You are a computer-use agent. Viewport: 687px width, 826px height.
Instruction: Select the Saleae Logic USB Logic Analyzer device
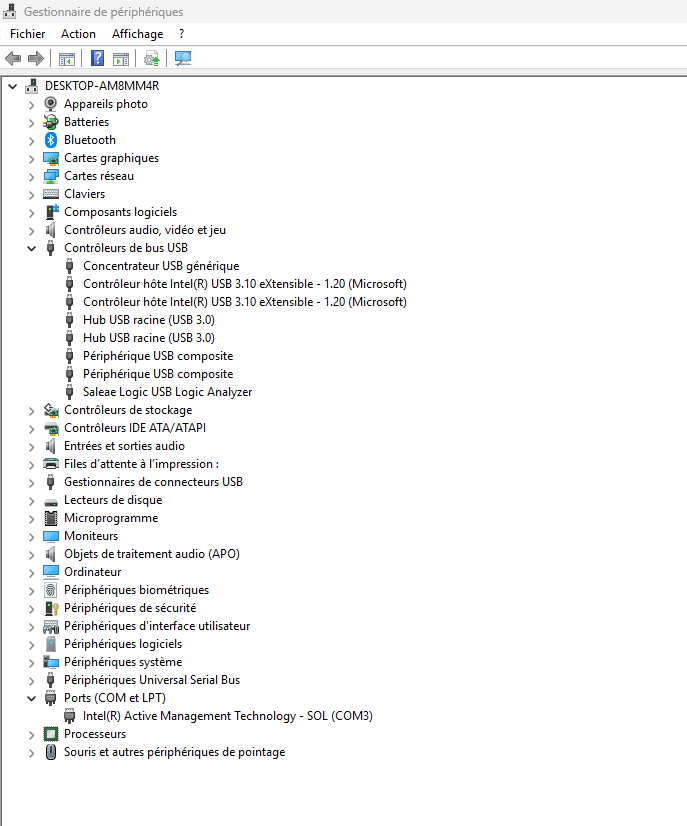167,392
